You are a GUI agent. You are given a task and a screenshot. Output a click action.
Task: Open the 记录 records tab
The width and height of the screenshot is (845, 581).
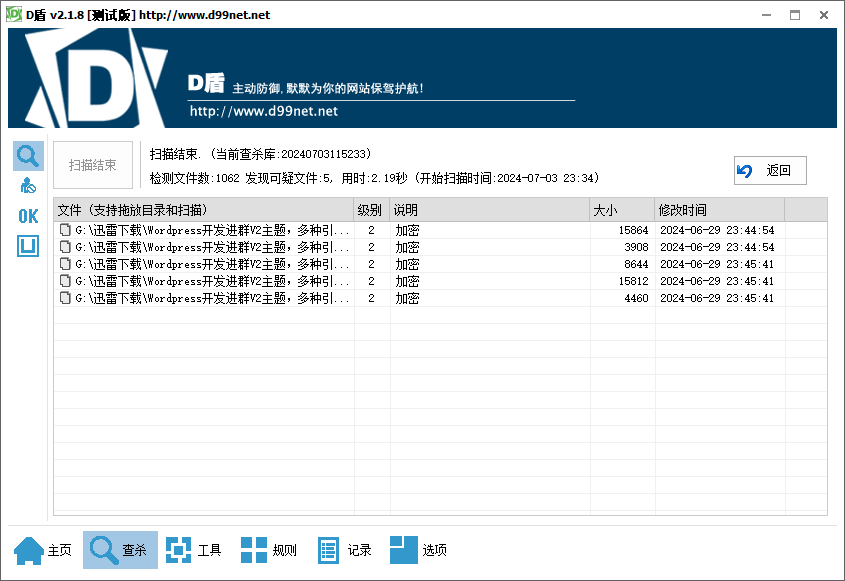pos(344,550)
